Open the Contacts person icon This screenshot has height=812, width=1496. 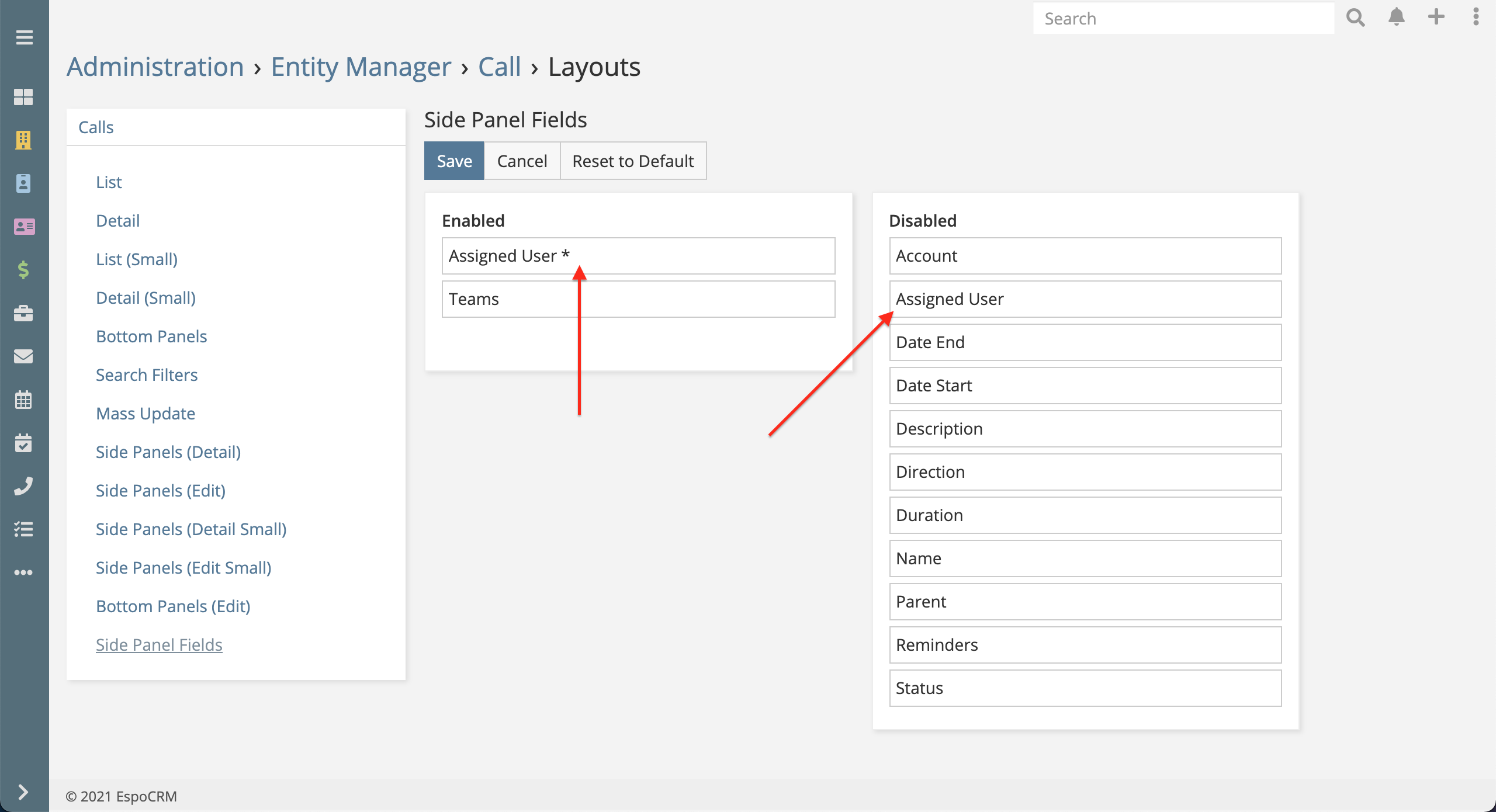[x=23, y=183]
